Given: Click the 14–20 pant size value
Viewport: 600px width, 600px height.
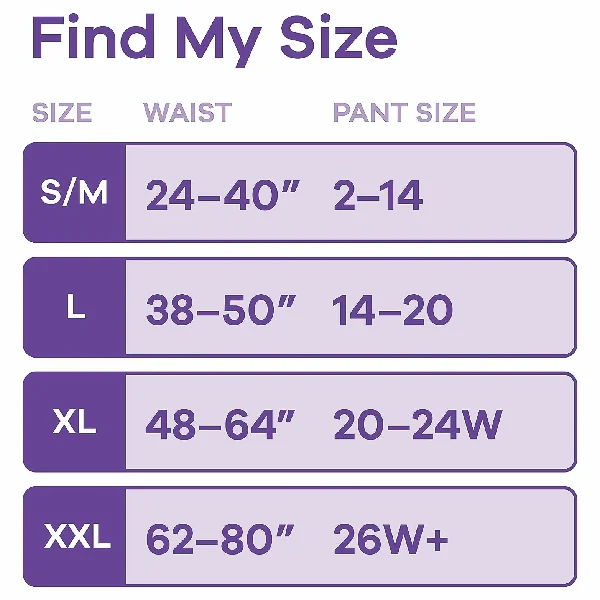Looking at the screenshot, I should (x=393, y=310).
